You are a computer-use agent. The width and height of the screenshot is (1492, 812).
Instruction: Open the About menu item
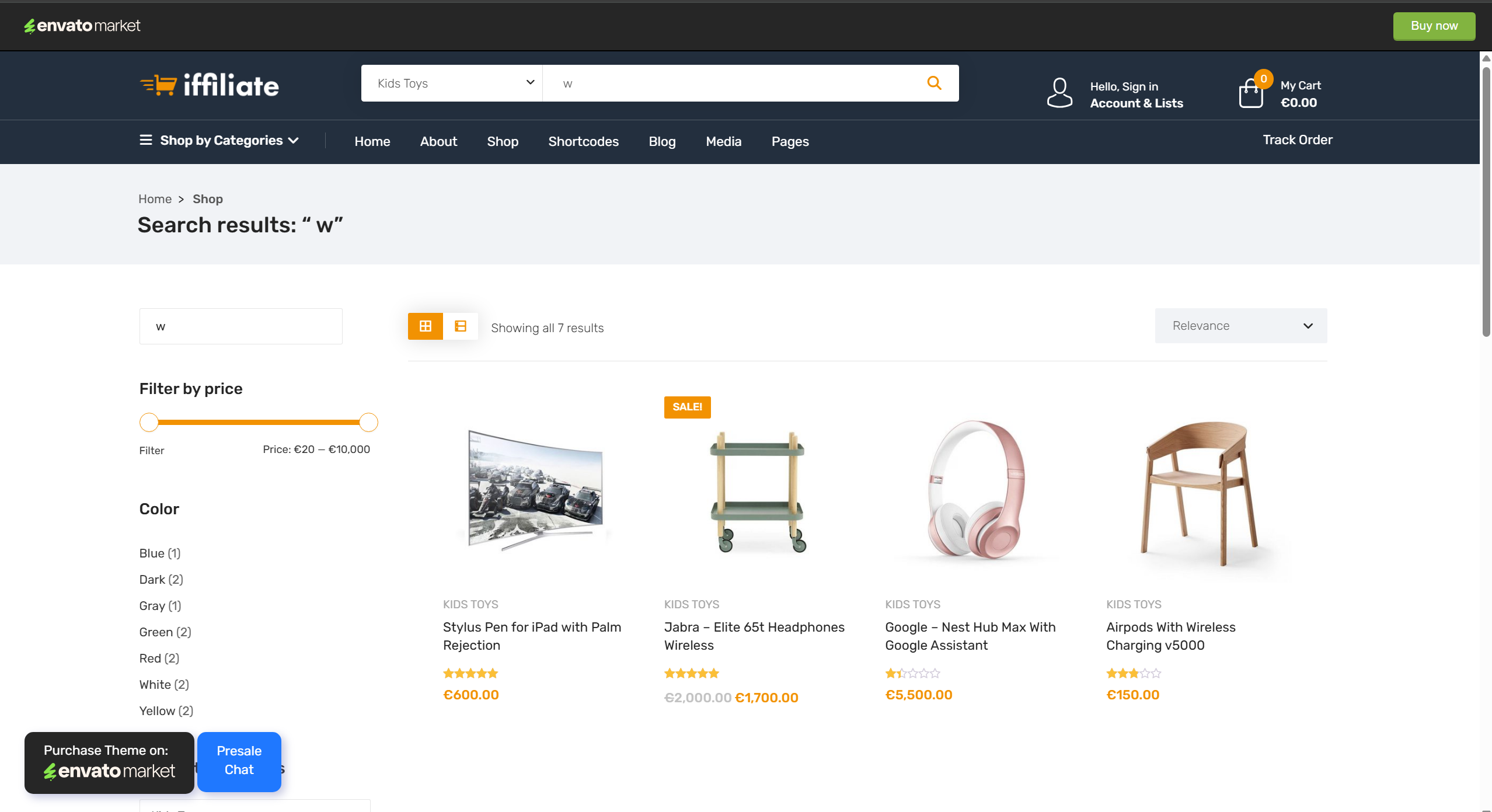click(x=438, y=141)
